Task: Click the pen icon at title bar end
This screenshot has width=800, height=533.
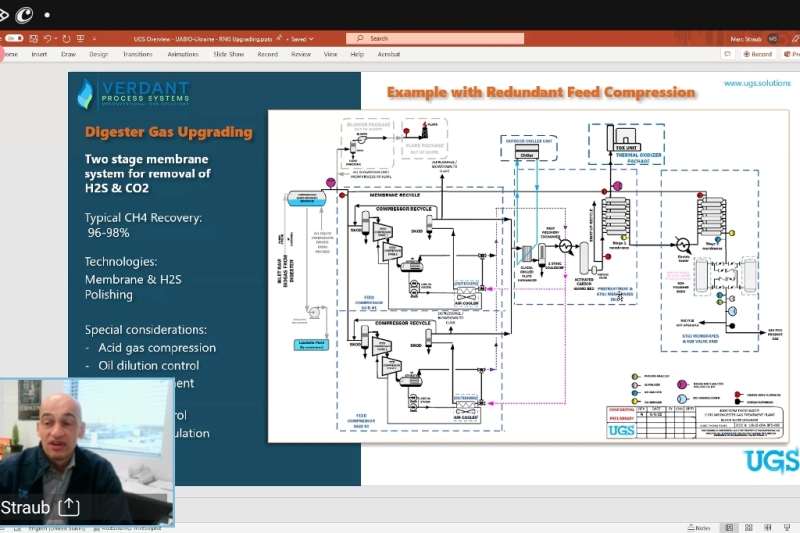Action: (795, 39)
